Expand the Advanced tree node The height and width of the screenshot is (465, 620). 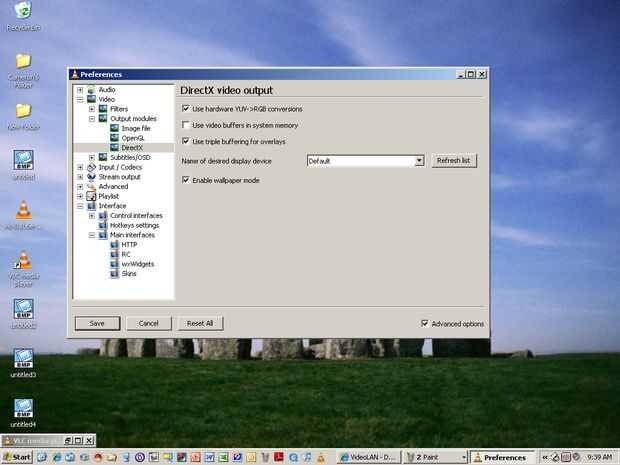pos(80,187)
